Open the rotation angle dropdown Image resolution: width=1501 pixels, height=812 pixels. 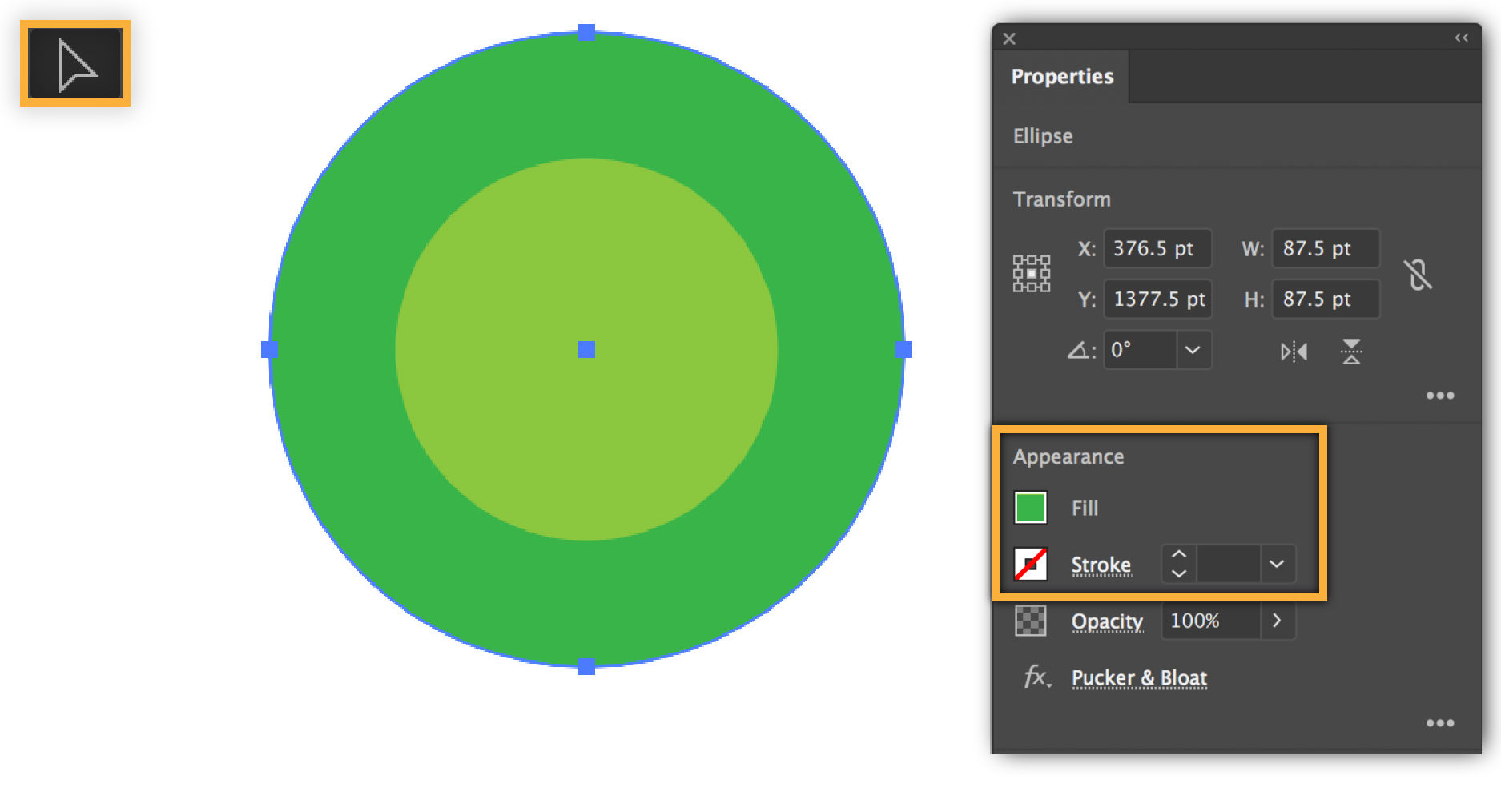pyautogui.click(x=1193, y=350)
